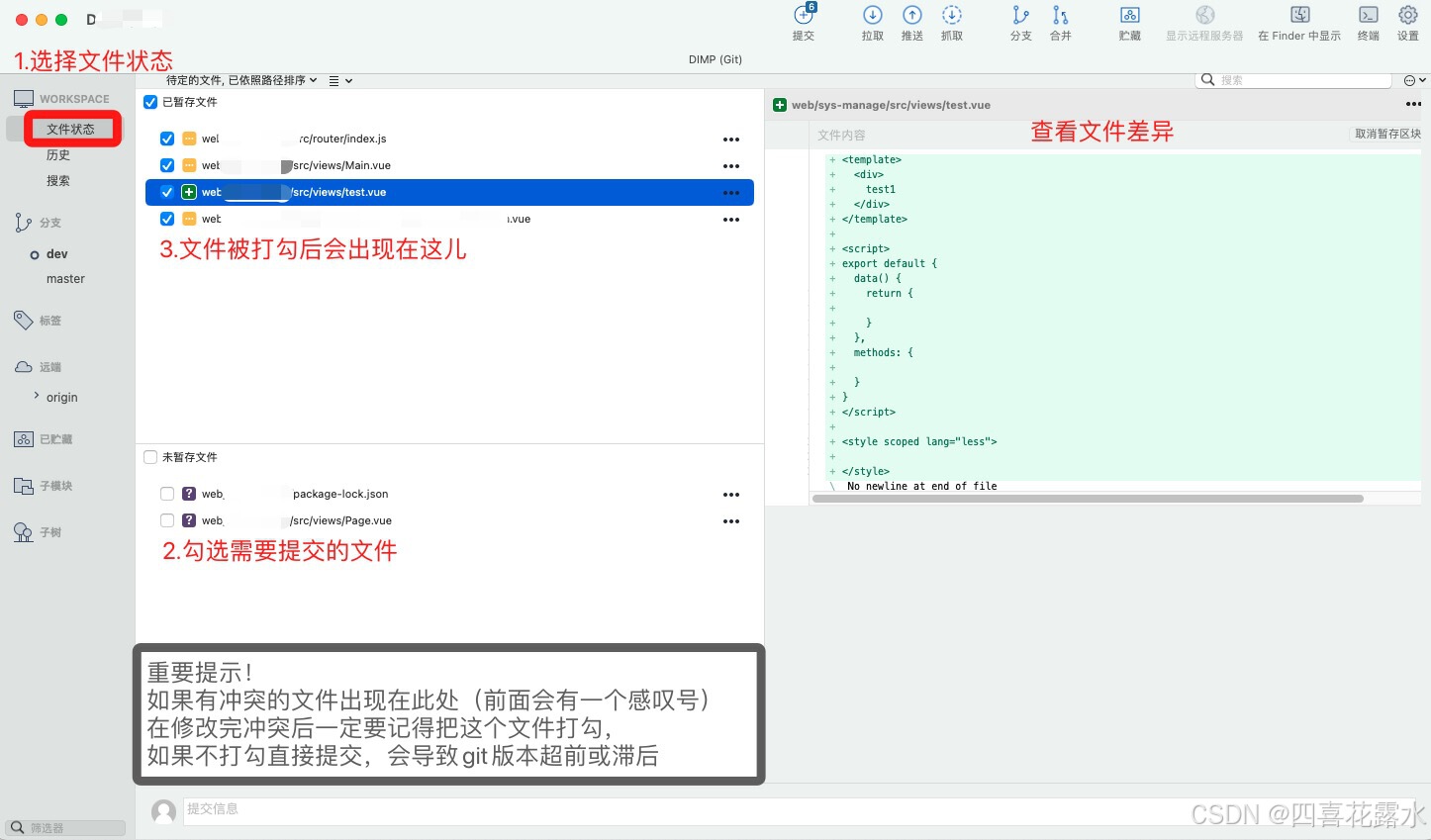Click the more options dots for router/index.js
This screenshot has width=1431, height=840.
point(731,140)
